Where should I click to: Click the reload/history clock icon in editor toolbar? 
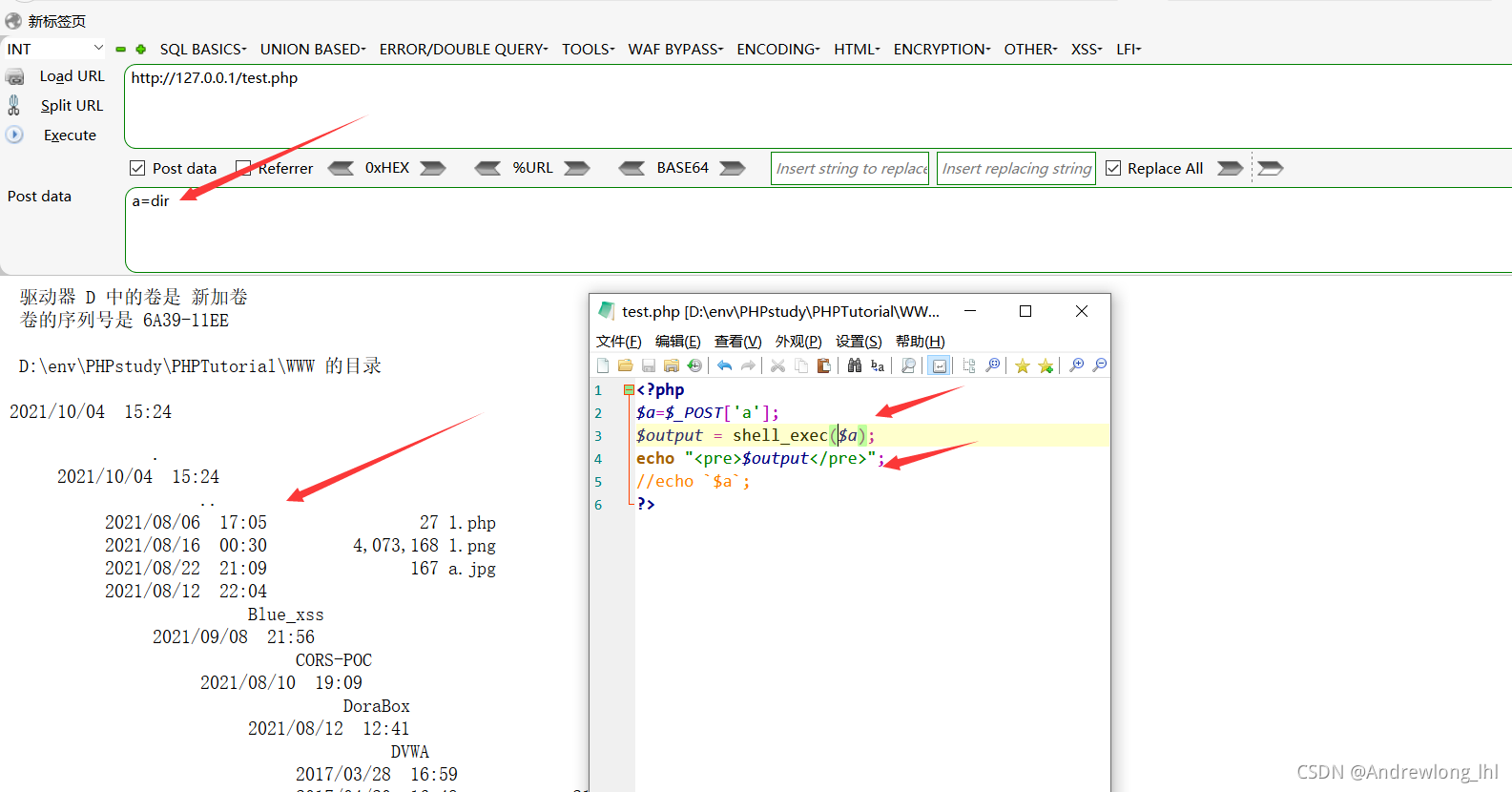694,365
